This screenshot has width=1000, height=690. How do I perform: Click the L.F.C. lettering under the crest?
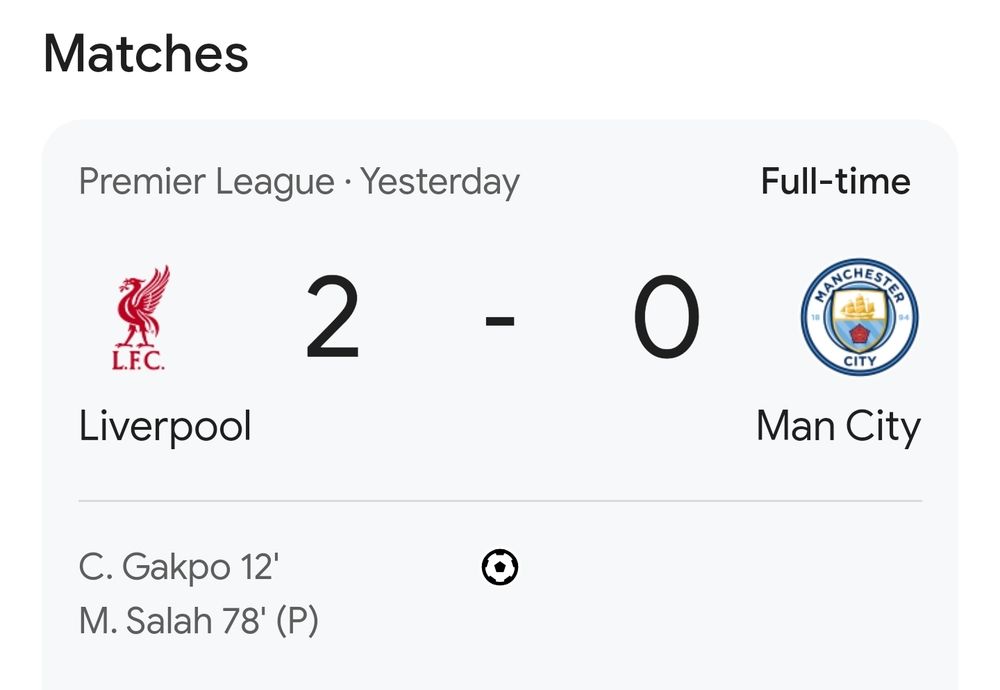138,358
